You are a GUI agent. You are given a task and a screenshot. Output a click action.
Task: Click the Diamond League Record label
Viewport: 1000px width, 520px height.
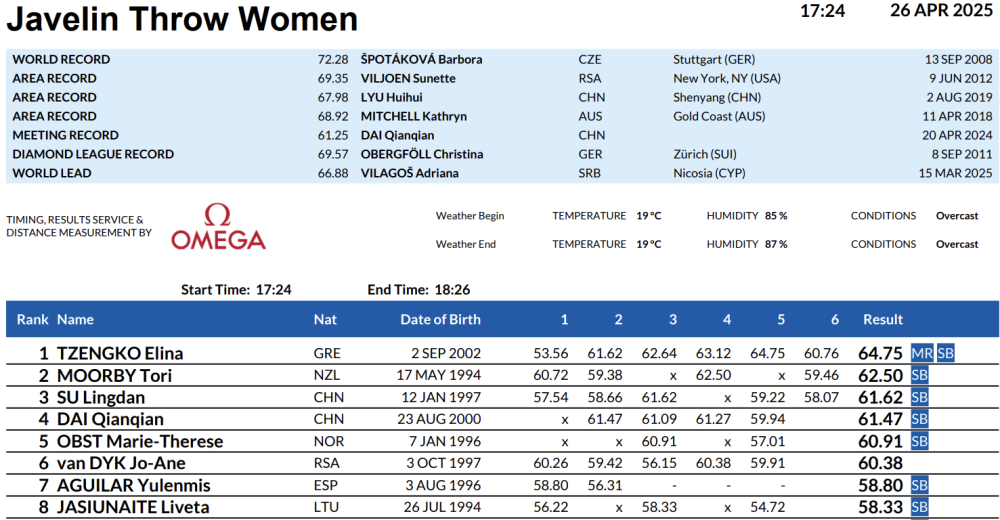[93, 154]
